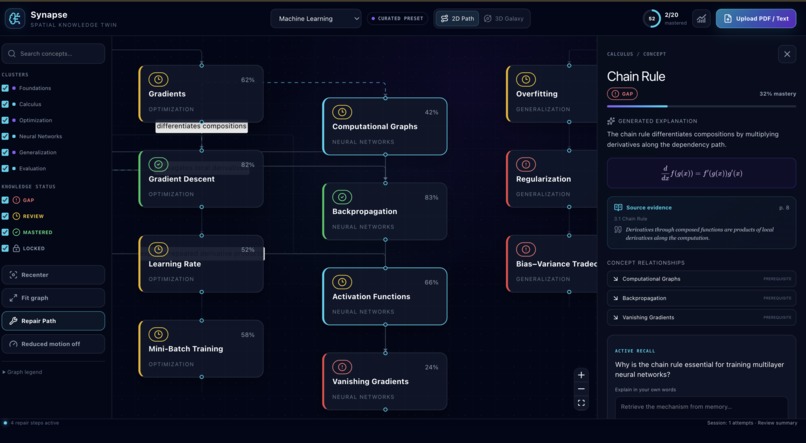Click the arrow icon beside Computational Graphs relationship

tap(615, 279)
